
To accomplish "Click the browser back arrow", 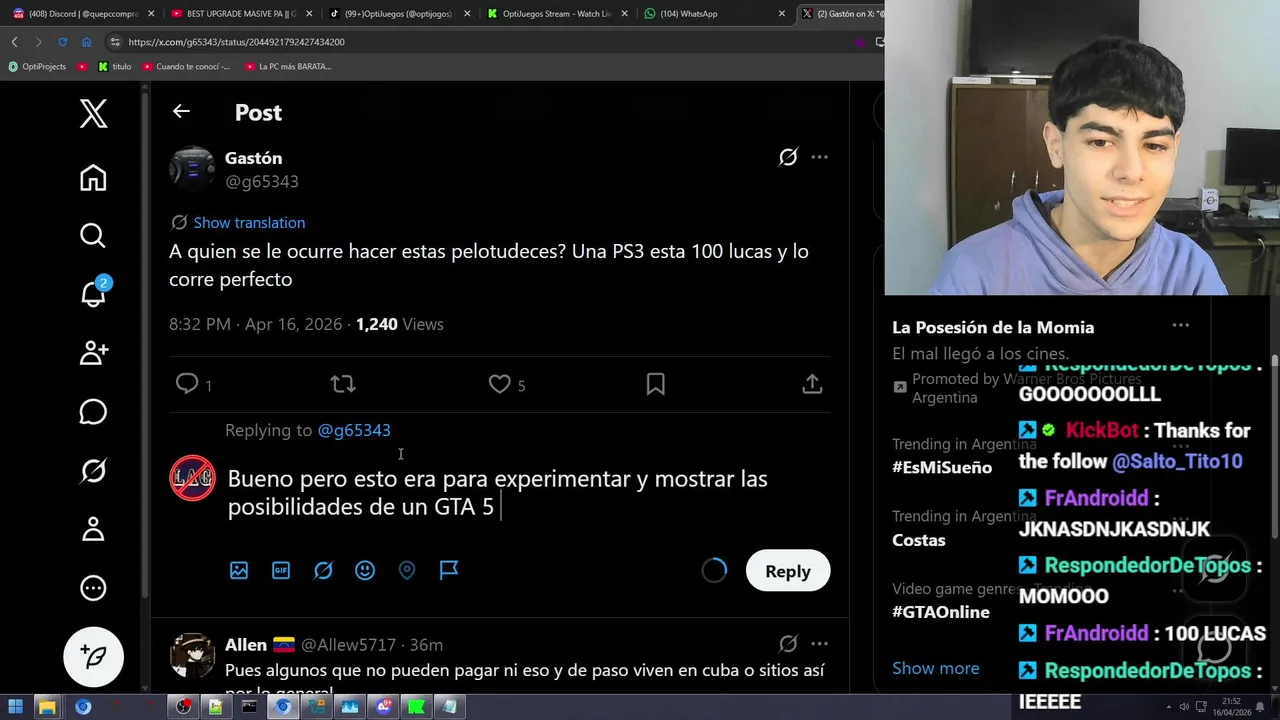I will click(x=14, y=42).
